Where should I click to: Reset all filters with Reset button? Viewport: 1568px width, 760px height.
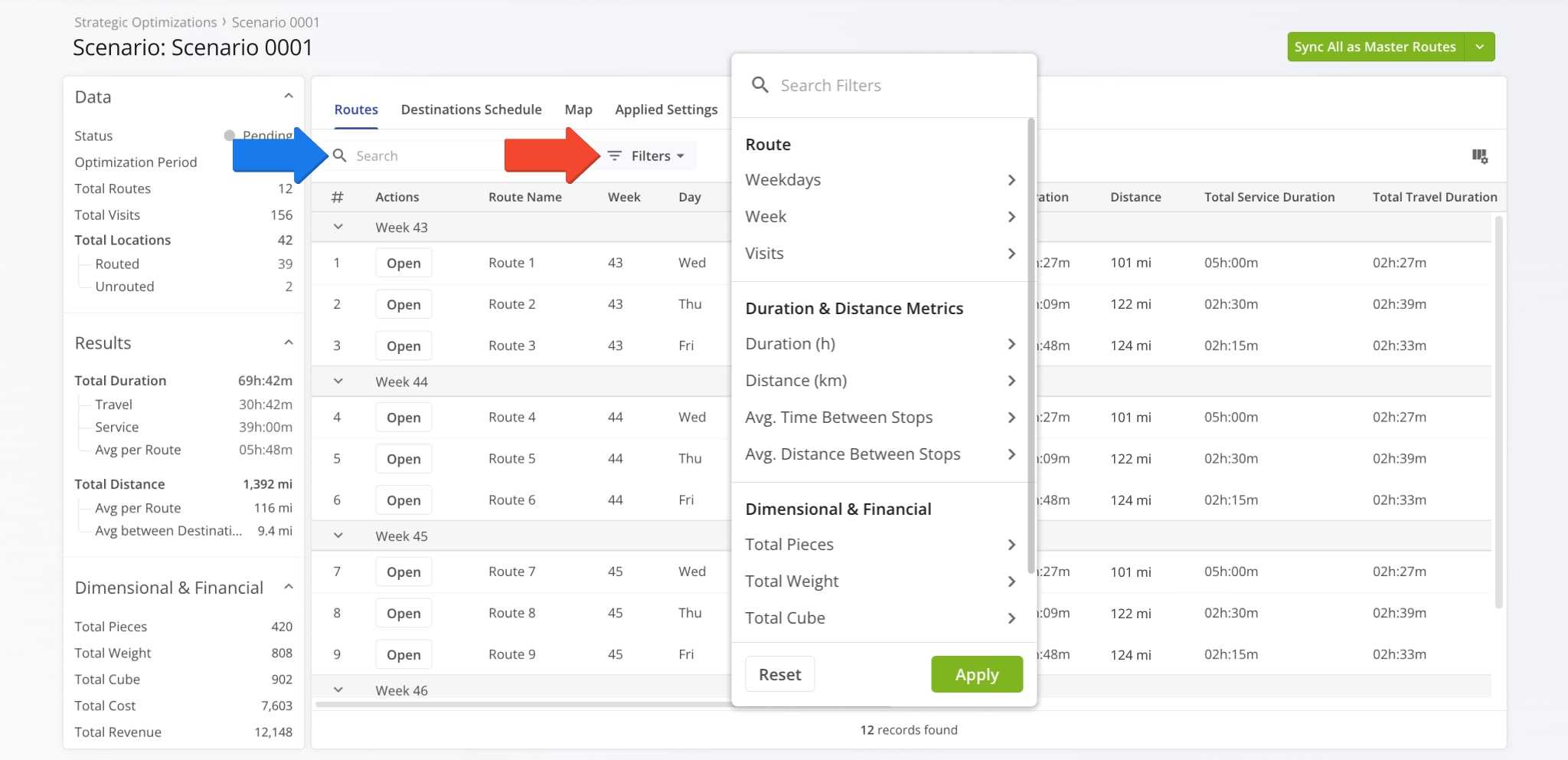(x=779, y=674)
